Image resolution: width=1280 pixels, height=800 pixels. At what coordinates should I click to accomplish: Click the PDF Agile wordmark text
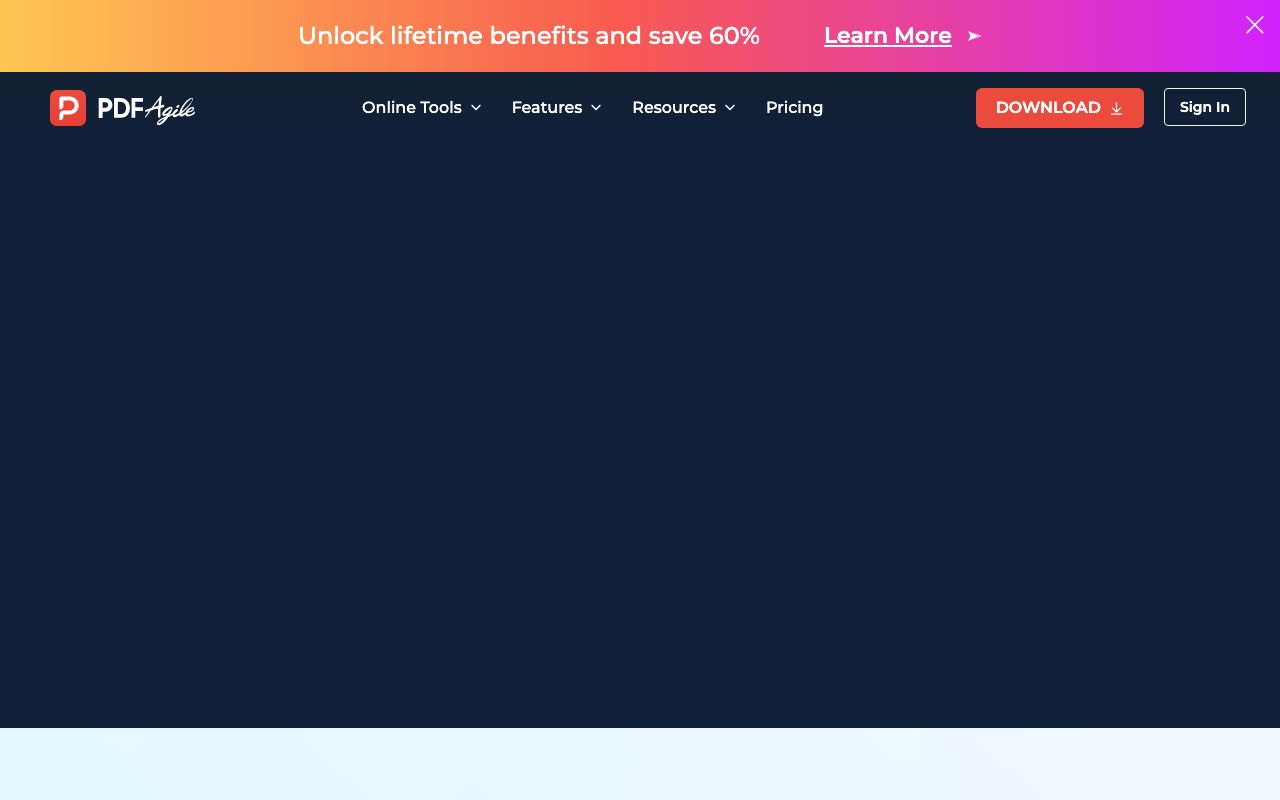pyautogui.click(x=146, y=108)
